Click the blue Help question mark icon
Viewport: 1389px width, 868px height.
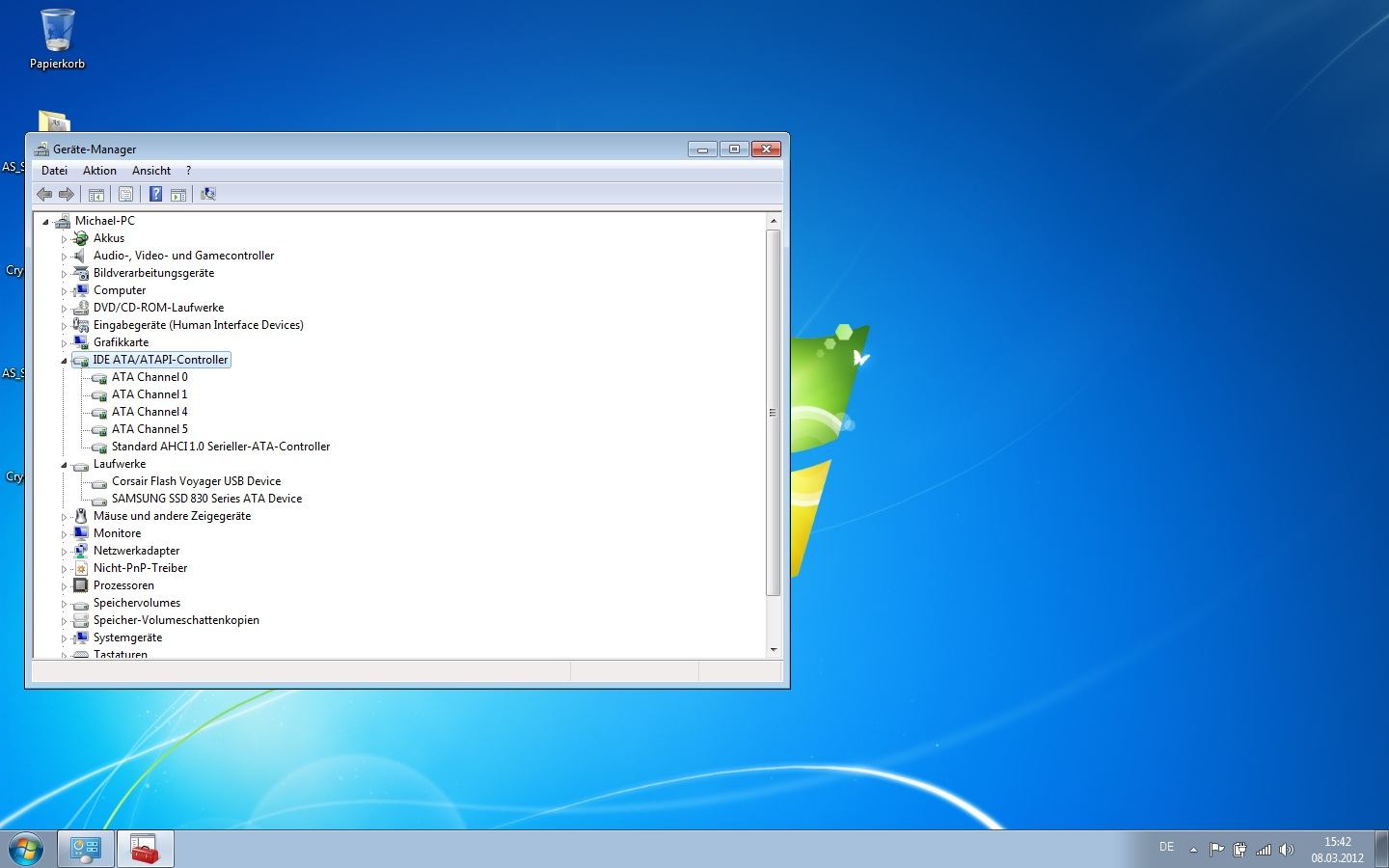pos(155,194)
